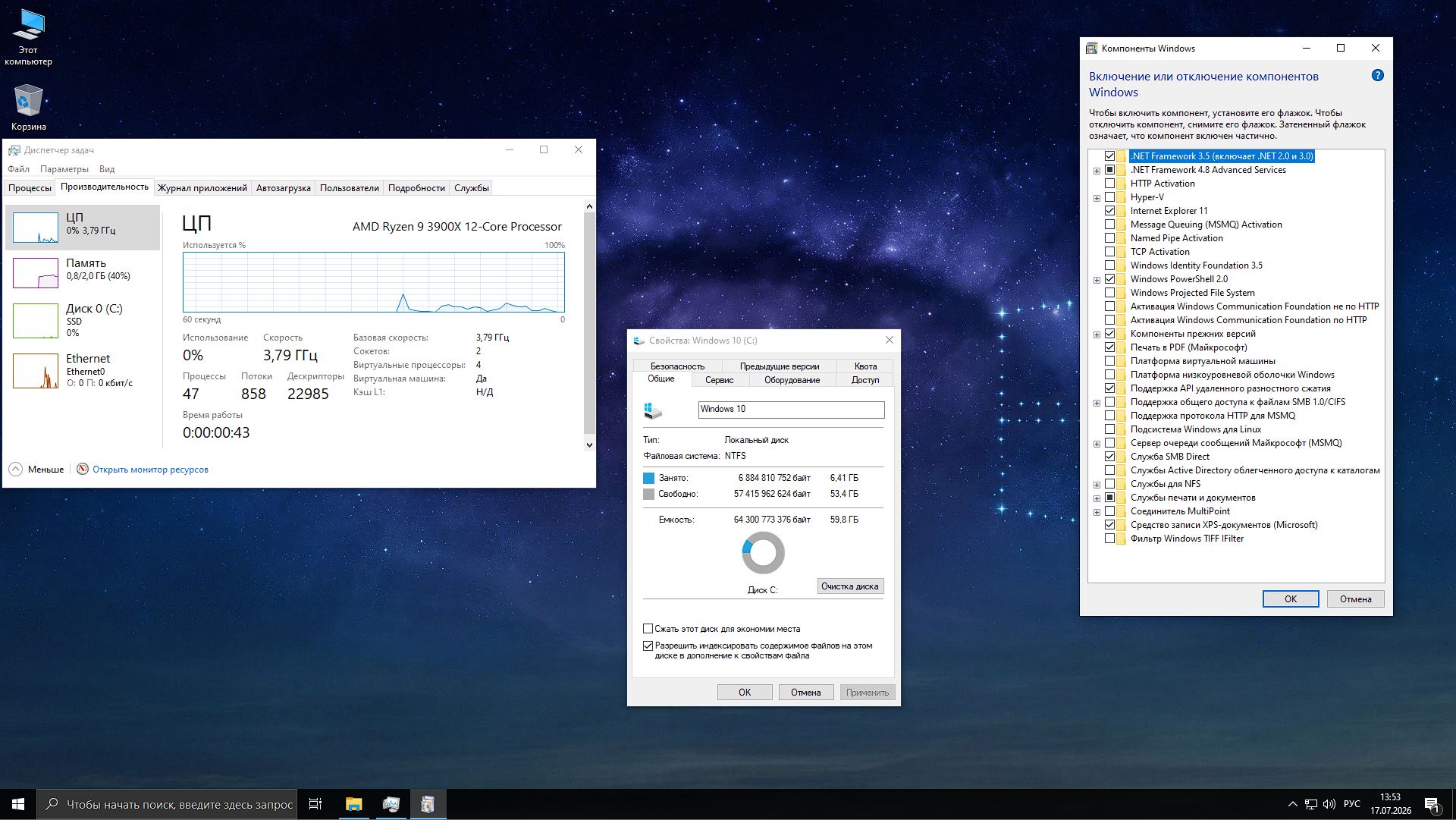
Task: Show hidden tray icons chevron
Action: [1292, 804]
